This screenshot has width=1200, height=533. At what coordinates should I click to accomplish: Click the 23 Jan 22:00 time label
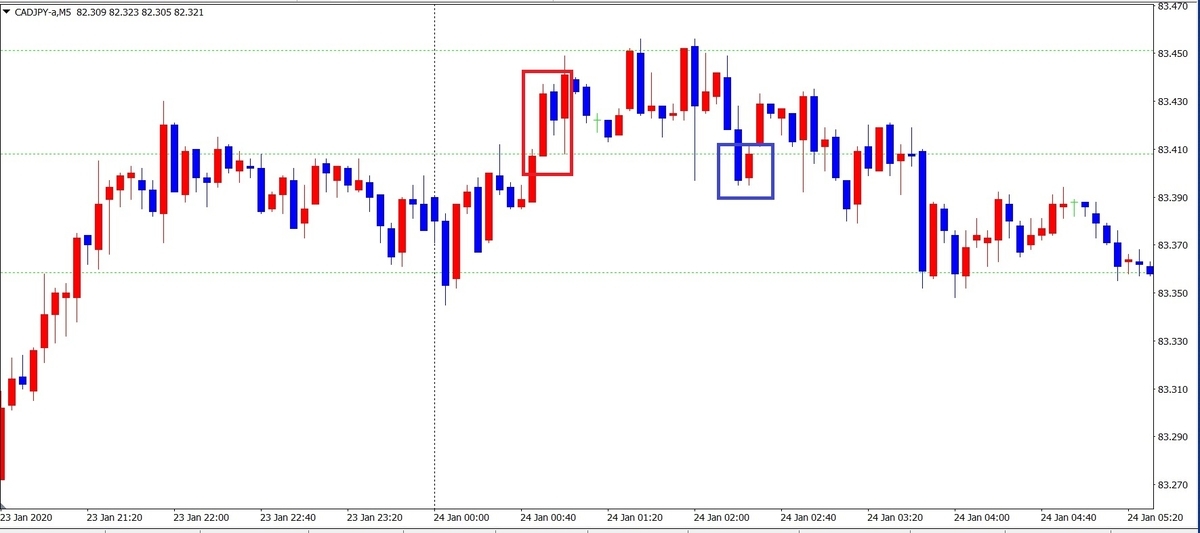(x=201, y=519)
